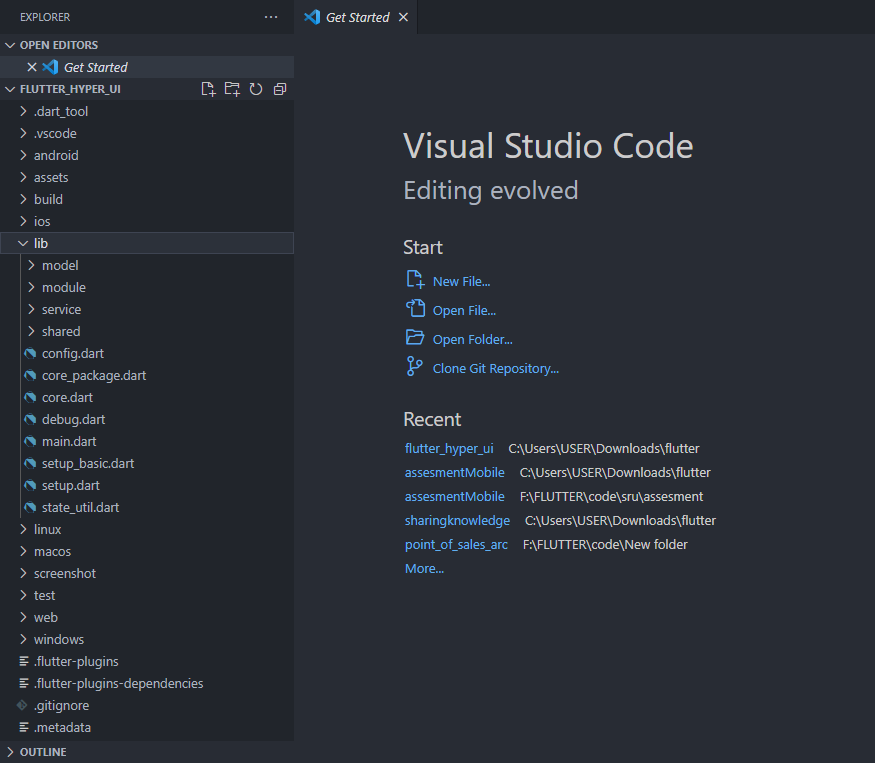875x763 pixels.
Task: Select the .vscode folder
Action: (147, 133)
